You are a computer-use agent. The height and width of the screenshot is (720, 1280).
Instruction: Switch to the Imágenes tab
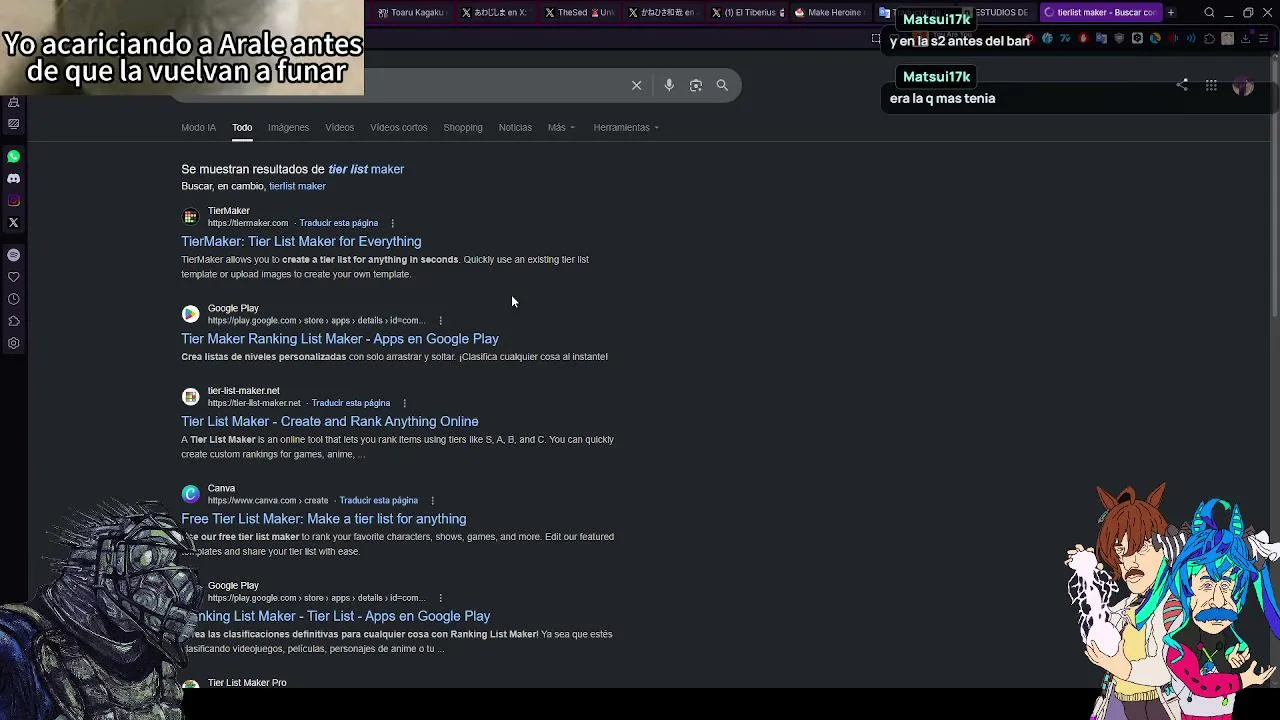coord(288,127)
